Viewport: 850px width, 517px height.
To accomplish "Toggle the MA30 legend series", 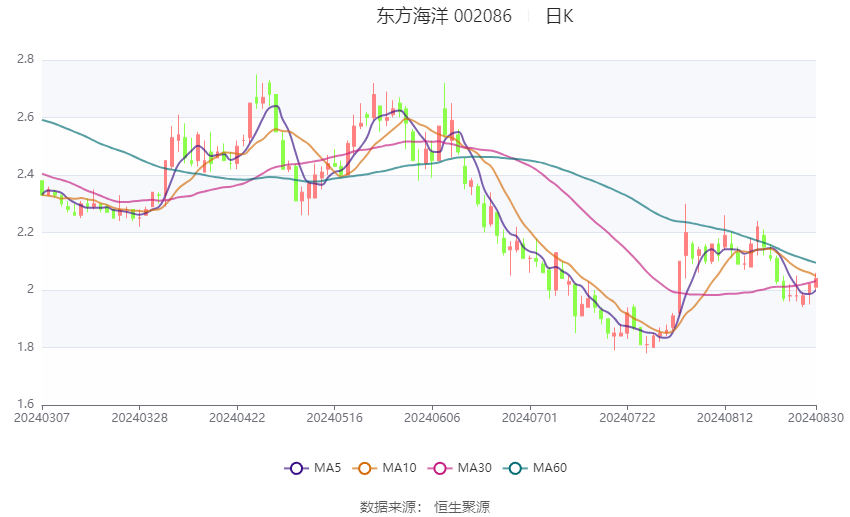I will tap(460, 468).
